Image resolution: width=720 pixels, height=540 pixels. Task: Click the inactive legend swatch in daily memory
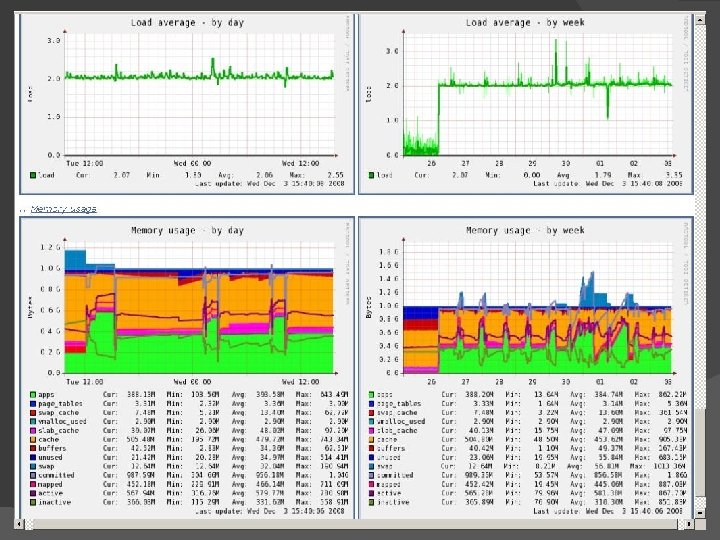(33, 502)
